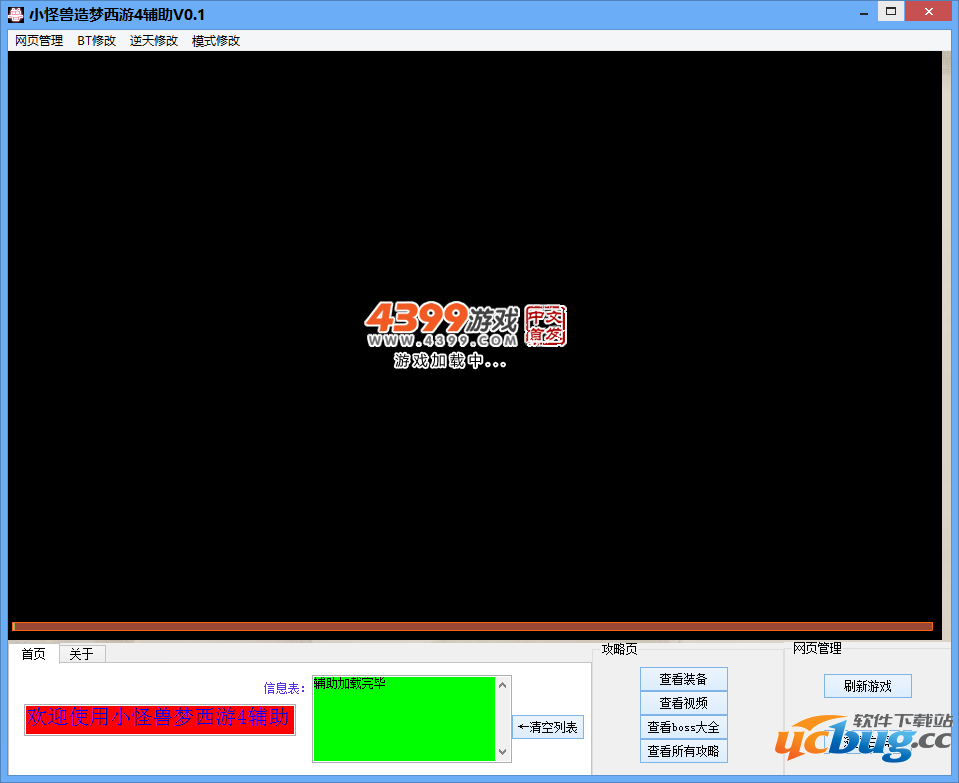959x783 pixels.
Task: Close the application window
Action: (930, 11)
